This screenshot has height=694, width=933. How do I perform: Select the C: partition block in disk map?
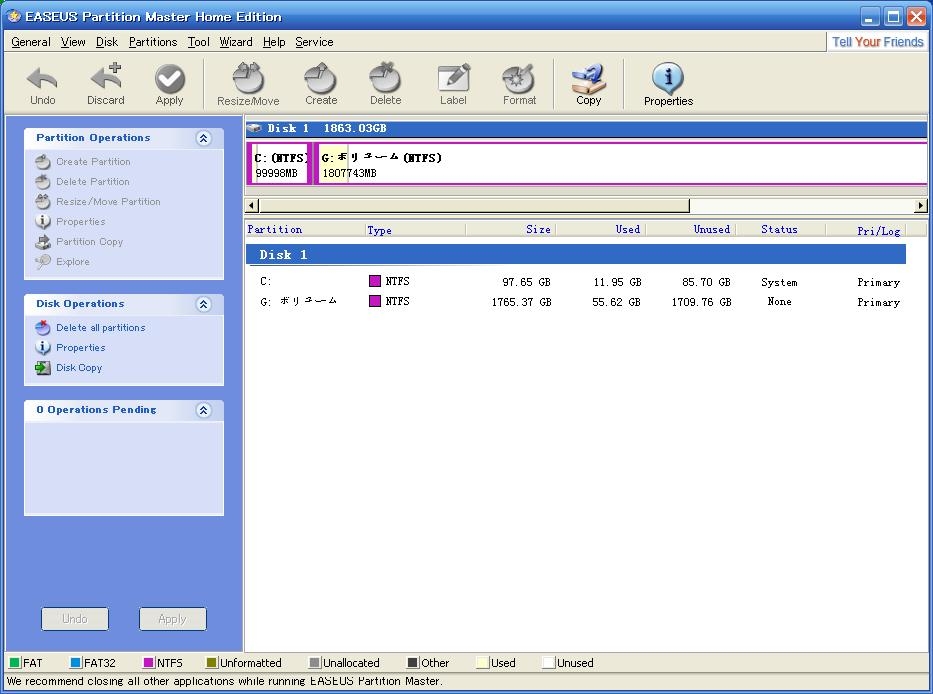280,164
